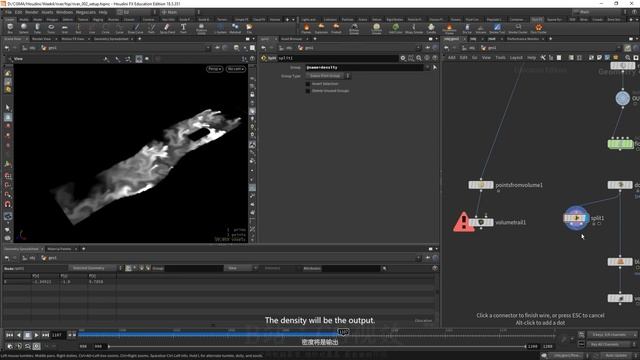Select the Sphere shelf tool
The width and height of the screenshot is (640, 360).
click(x=24, y=28)
